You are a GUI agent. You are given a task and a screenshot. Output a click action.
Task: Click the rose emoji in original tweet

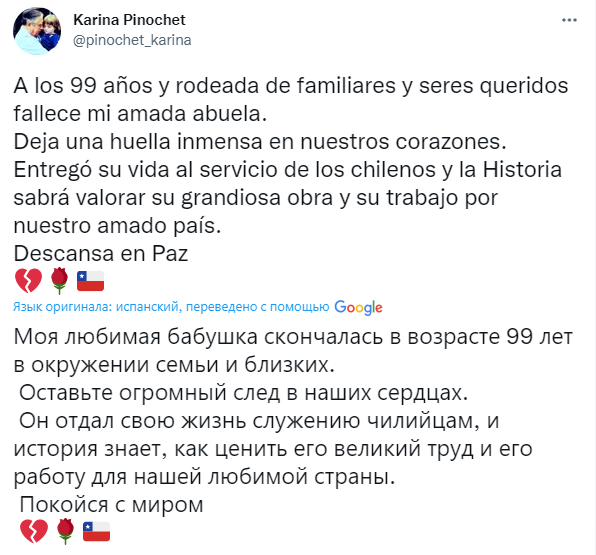coord(59,281)
